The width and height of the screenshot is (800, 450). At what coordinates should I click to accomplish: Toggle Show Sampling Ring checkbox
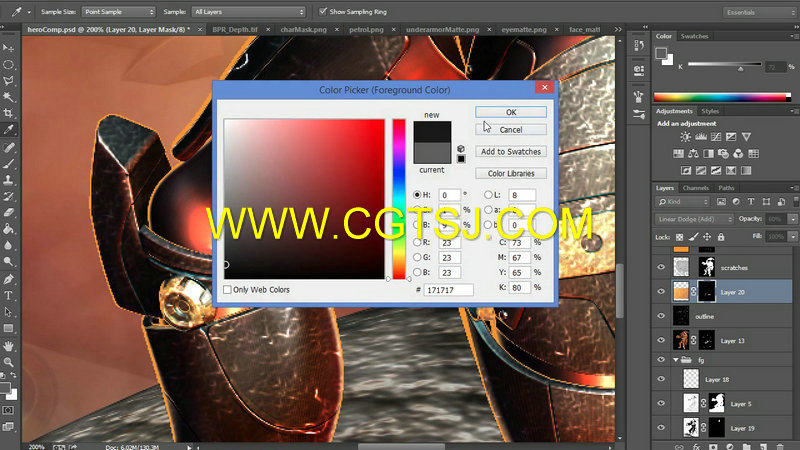click(322, 11)
